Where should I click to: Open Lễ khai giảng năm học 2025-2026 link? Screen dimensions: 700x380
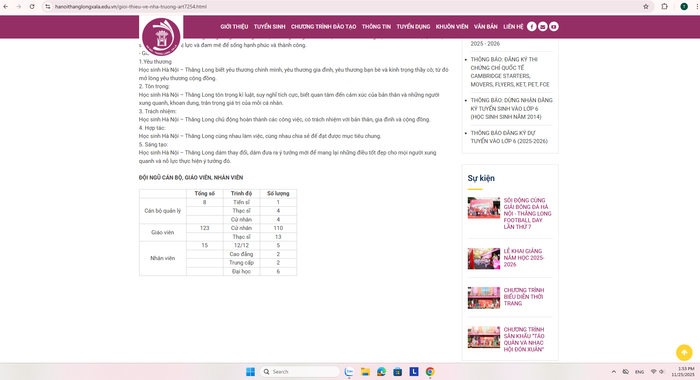point(524,258)
